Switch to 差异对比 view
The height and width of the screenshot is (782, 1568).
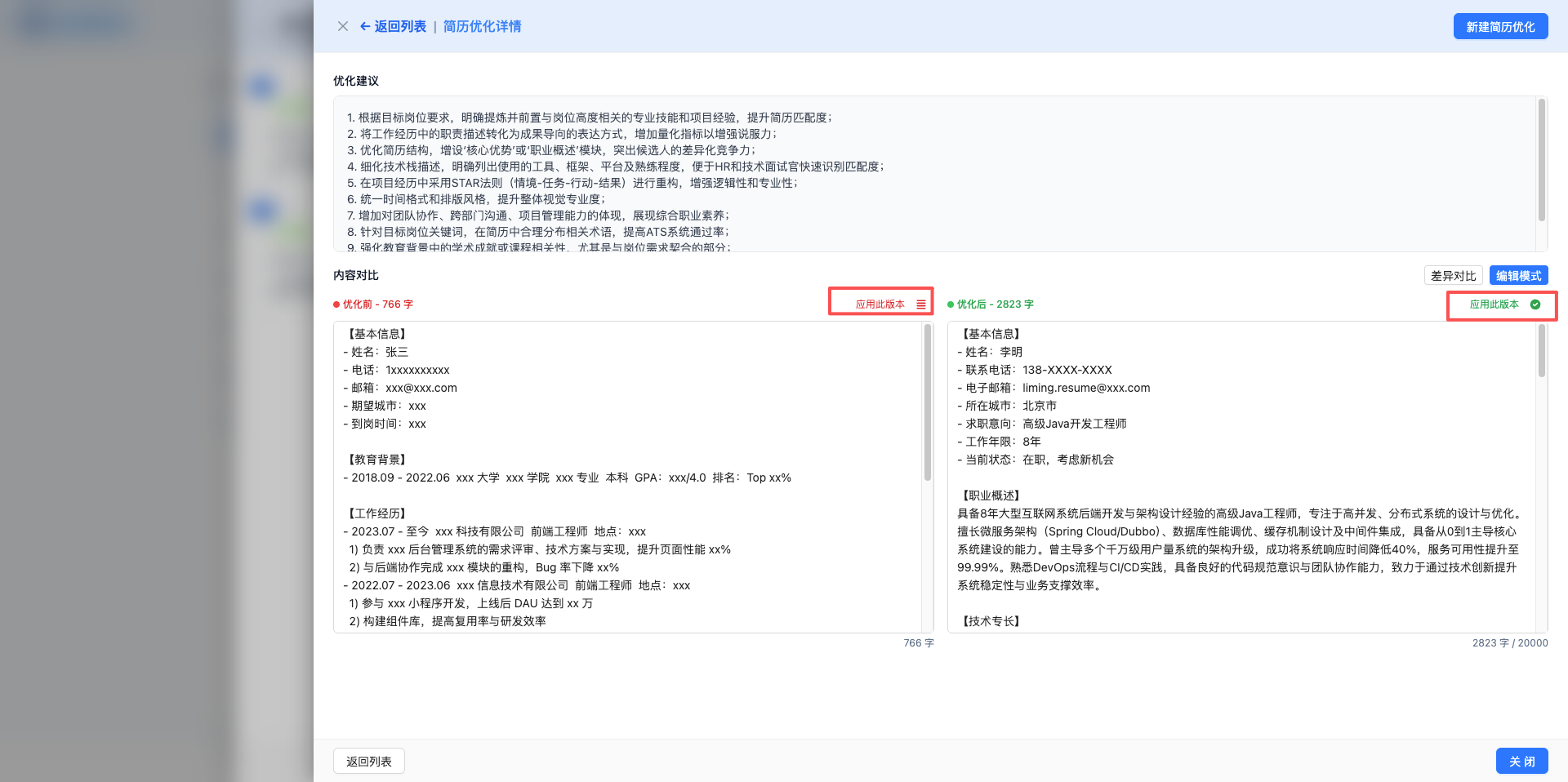click(1453, 275)
